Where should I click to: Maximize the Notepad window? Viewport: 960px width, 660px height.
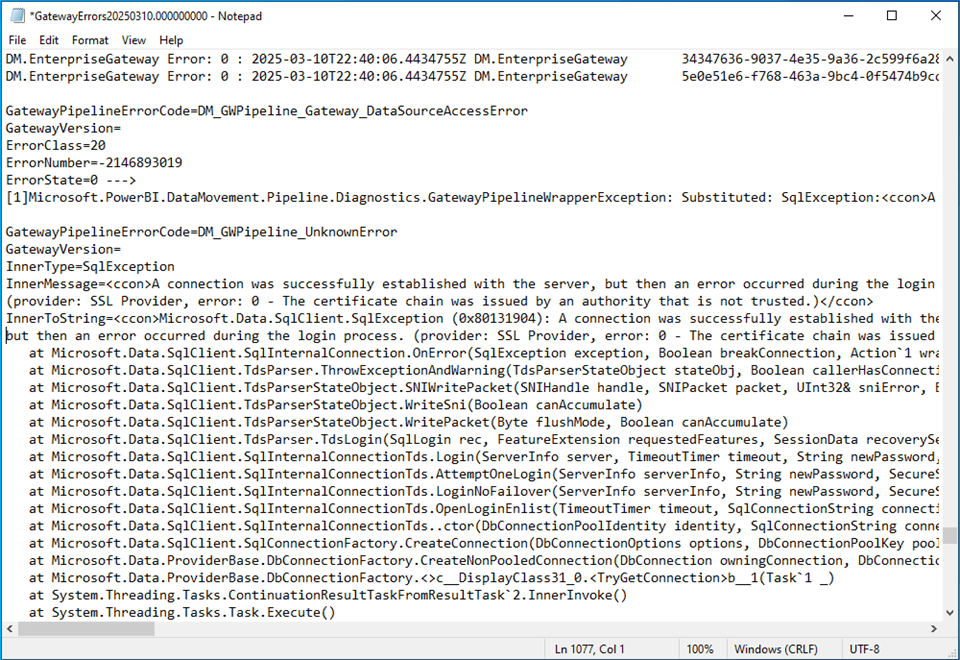coord(892,16)
